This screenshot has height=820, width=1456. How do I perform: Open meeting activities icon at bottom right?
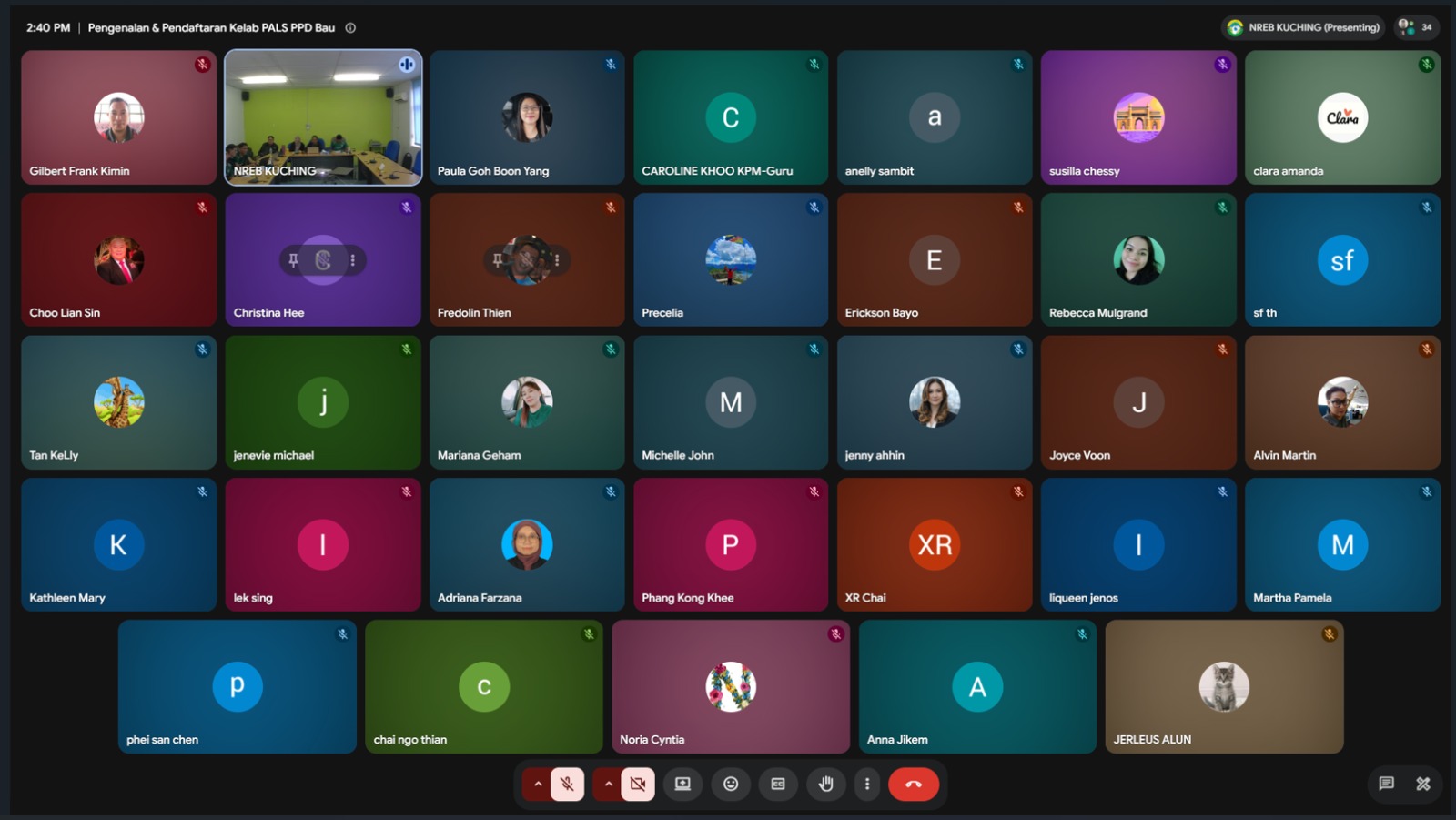pyautogui.click(x=1423, y=784)
